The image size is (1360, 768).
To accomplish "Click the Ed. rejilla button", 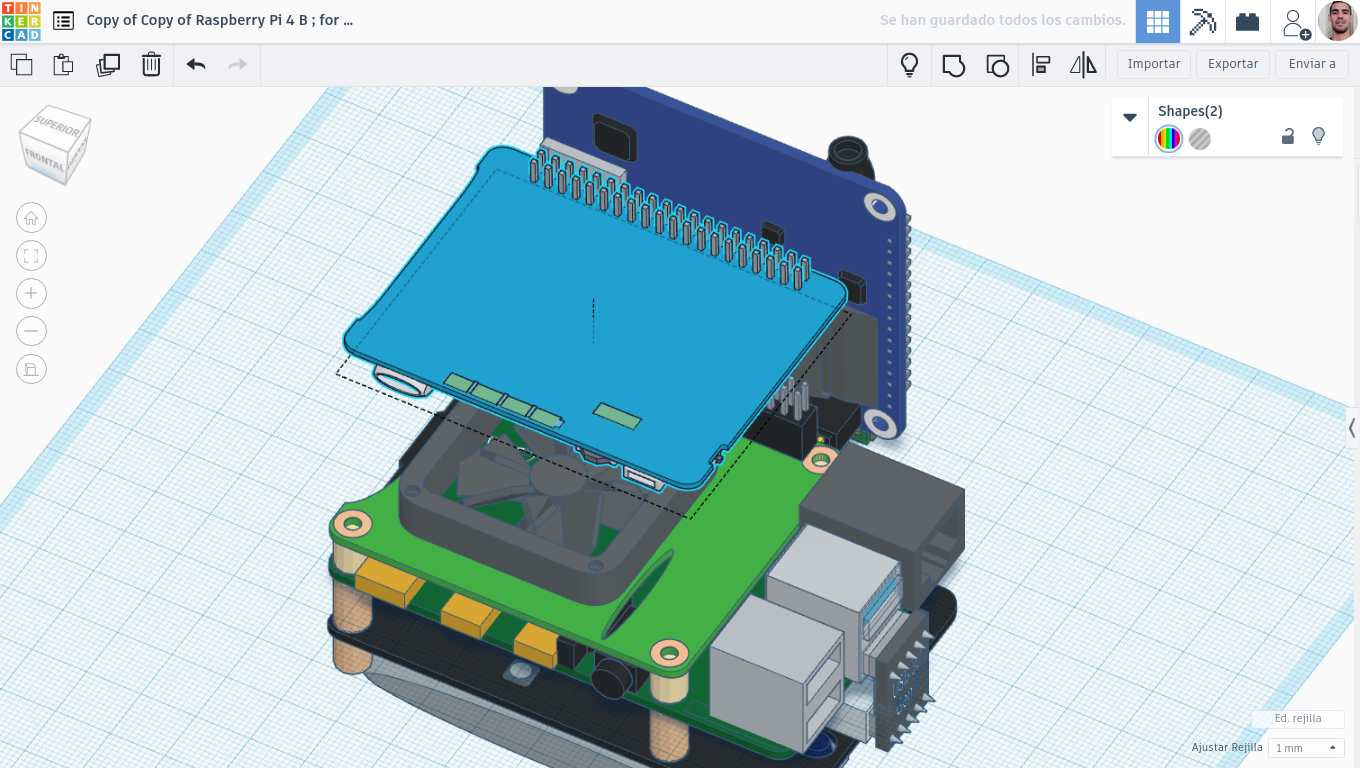I will pos(1298,718).
